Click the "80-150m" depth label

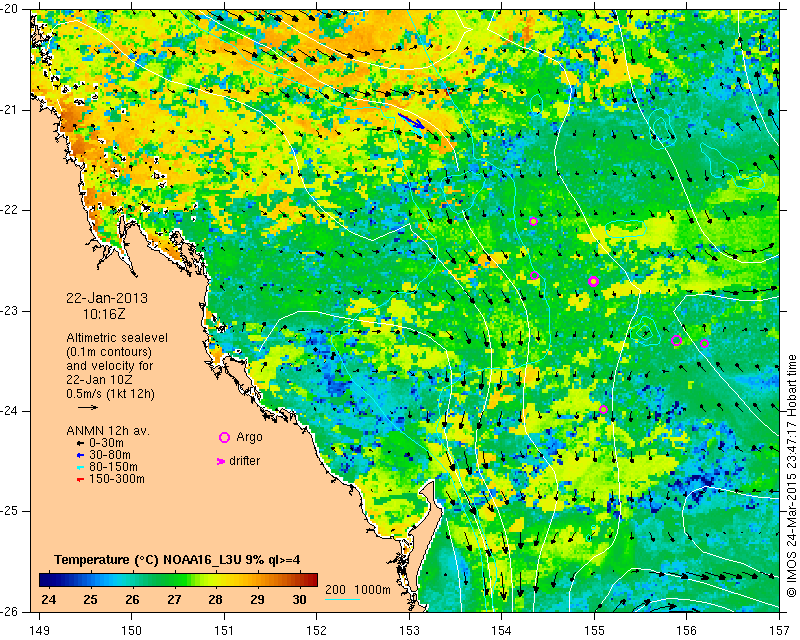113,467
